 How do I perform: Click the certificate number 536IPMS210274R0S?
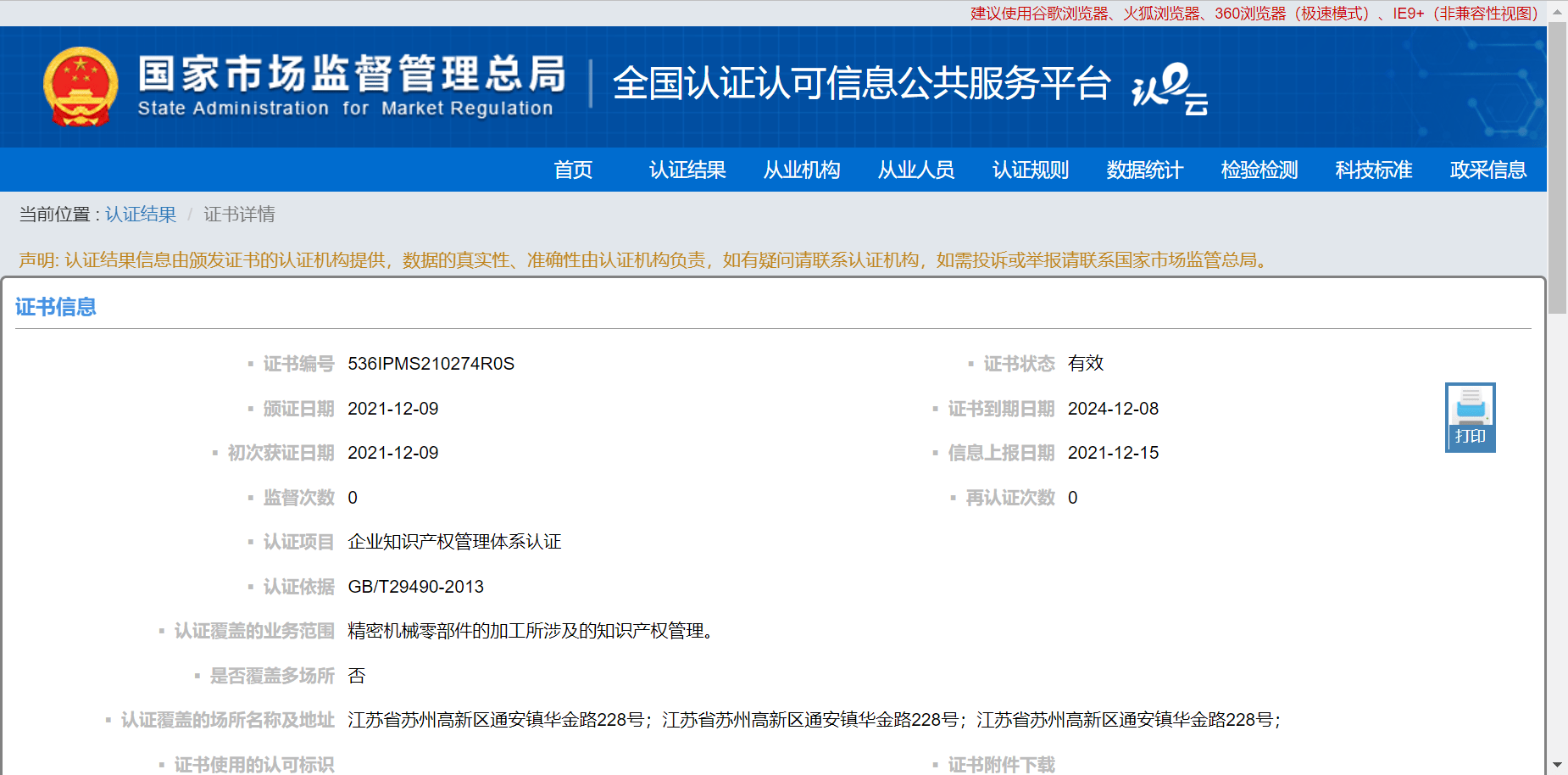pos(431,364)
